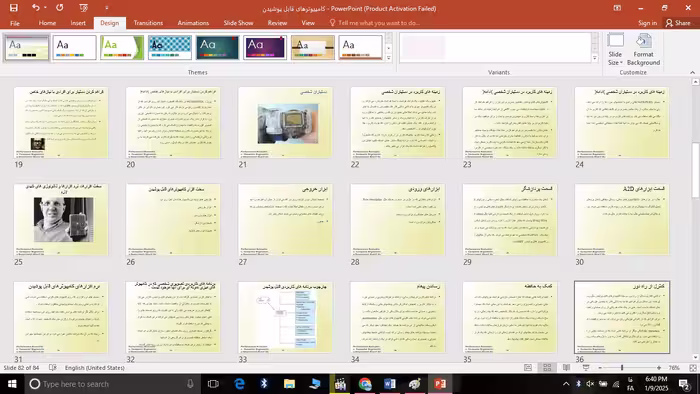Switch to the Transitions tab

pos(148,23)
